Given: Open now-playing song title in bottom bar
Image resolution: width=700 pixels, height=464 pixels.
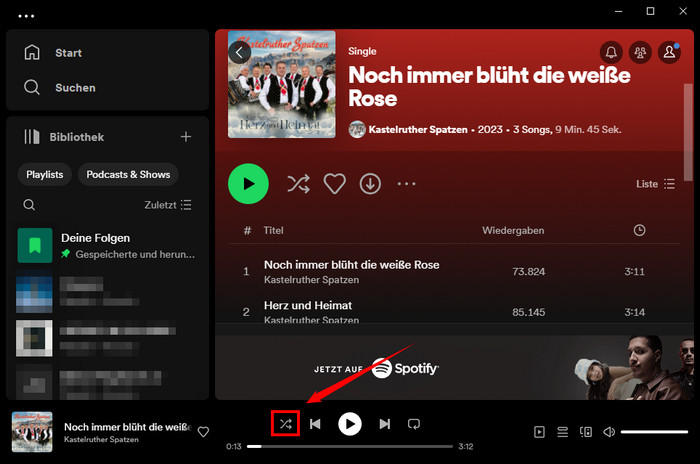Looking at the screenshot, I should coord(127,427).
